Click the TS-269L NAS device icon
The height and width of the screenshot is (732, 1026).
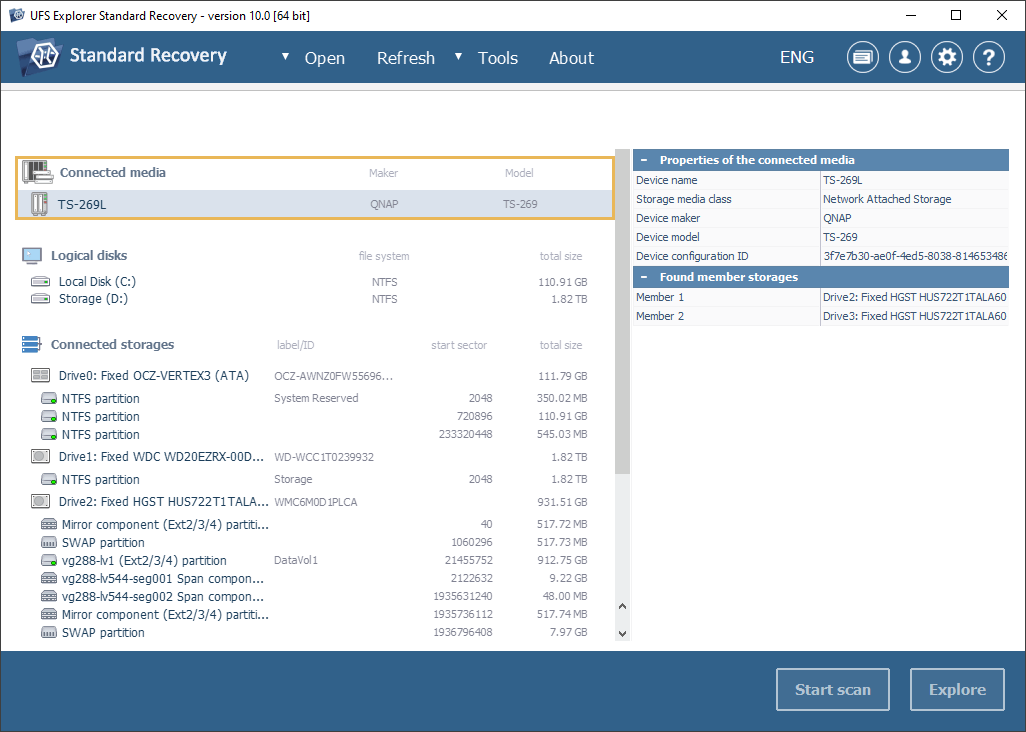pyautogui.click(x=39, y=204)
